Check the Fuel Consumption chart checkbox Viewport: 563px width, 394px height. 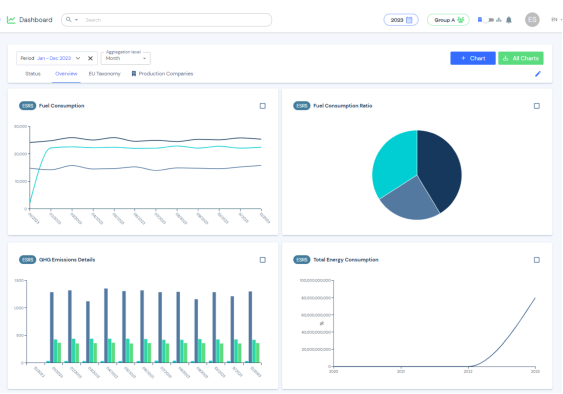262,106
